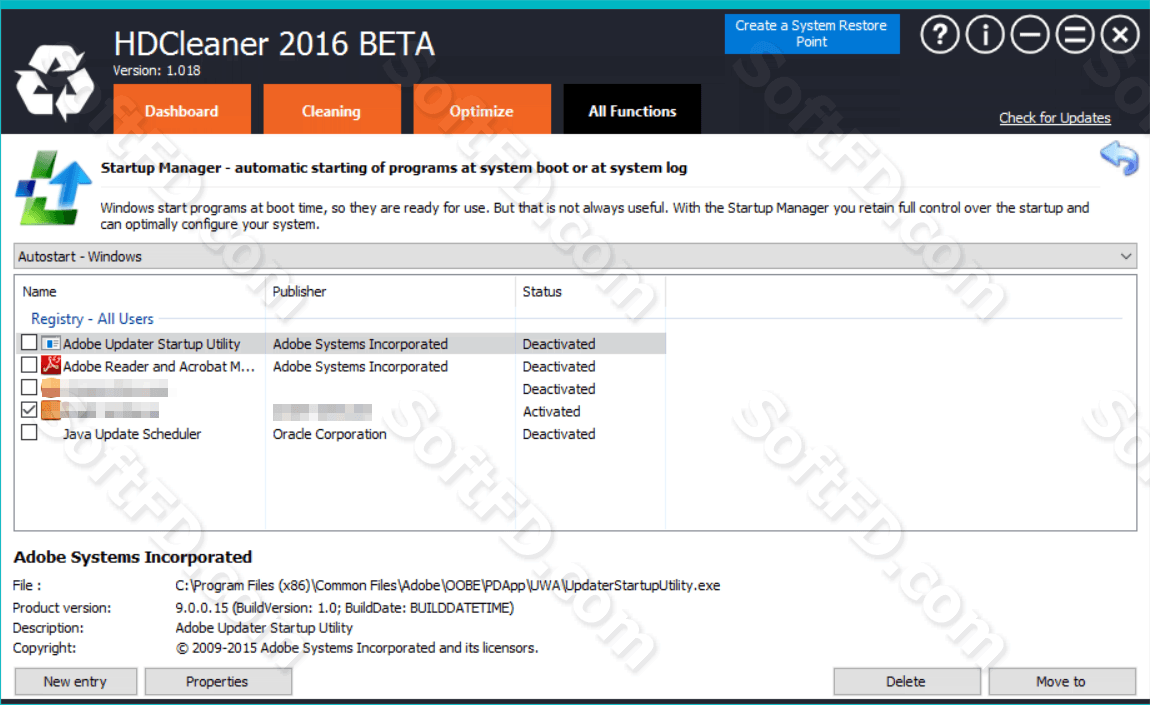1150x705 pixels.
Task: Click the blue back arrow icon
Action: 1119,158
